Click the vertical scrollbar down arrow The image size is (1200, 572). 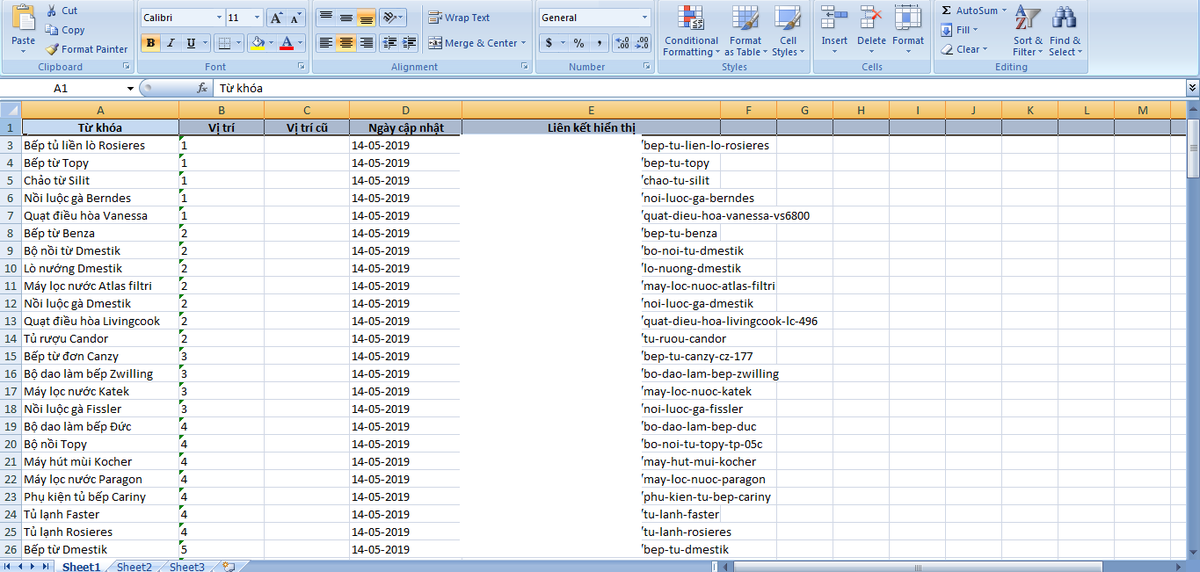(x=1193, y=550)
